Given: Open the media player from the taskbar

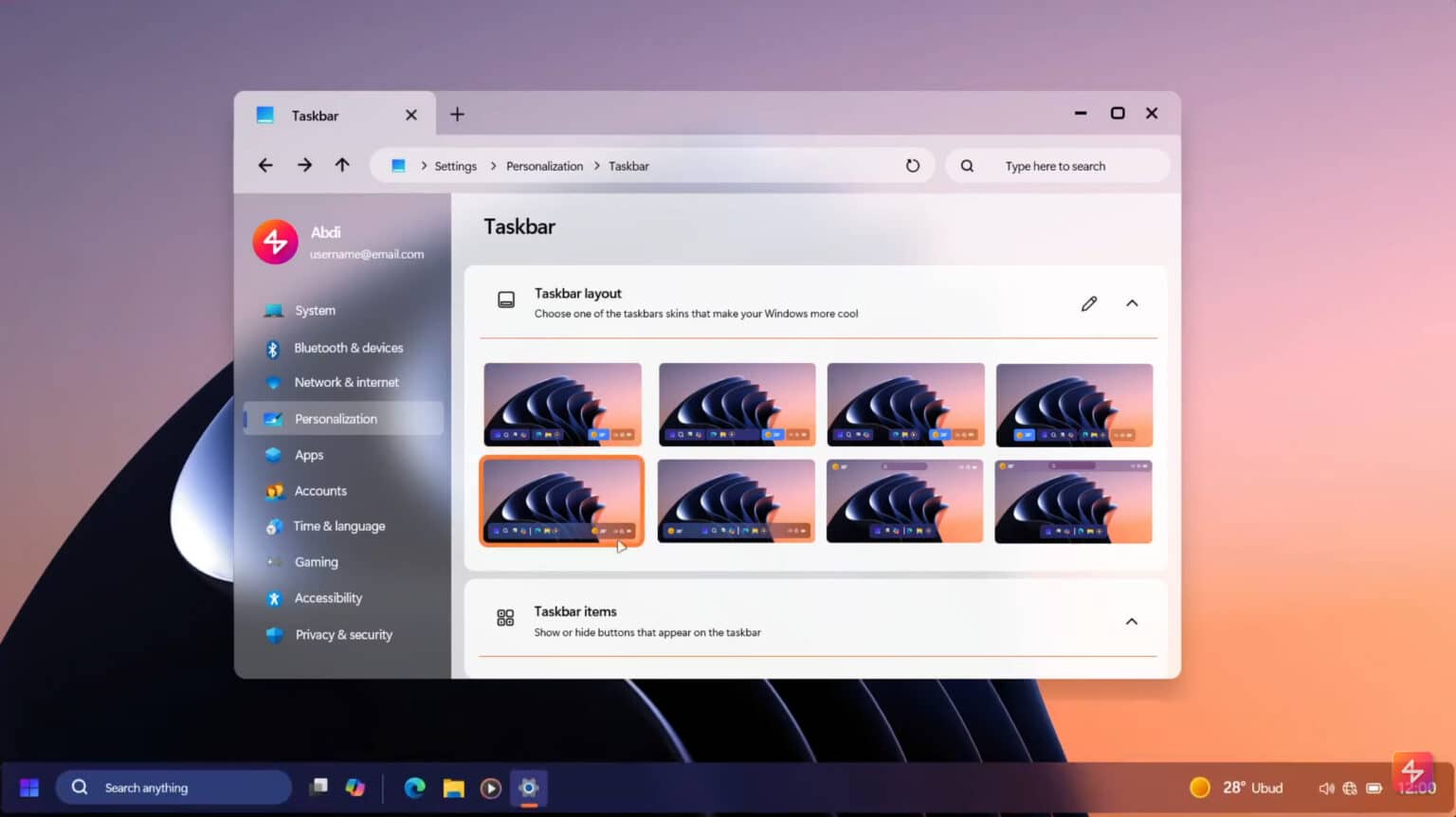Looking at the screenshot, I should 490,788.
